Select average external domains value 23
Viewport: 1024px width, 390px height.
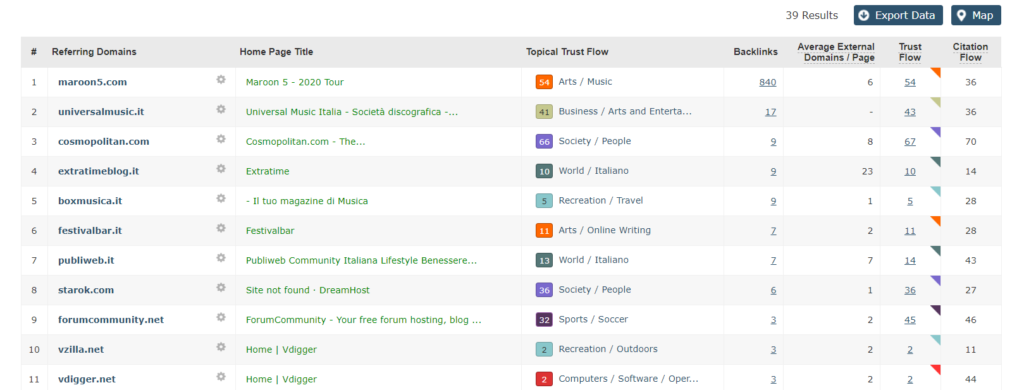(867, 171)
